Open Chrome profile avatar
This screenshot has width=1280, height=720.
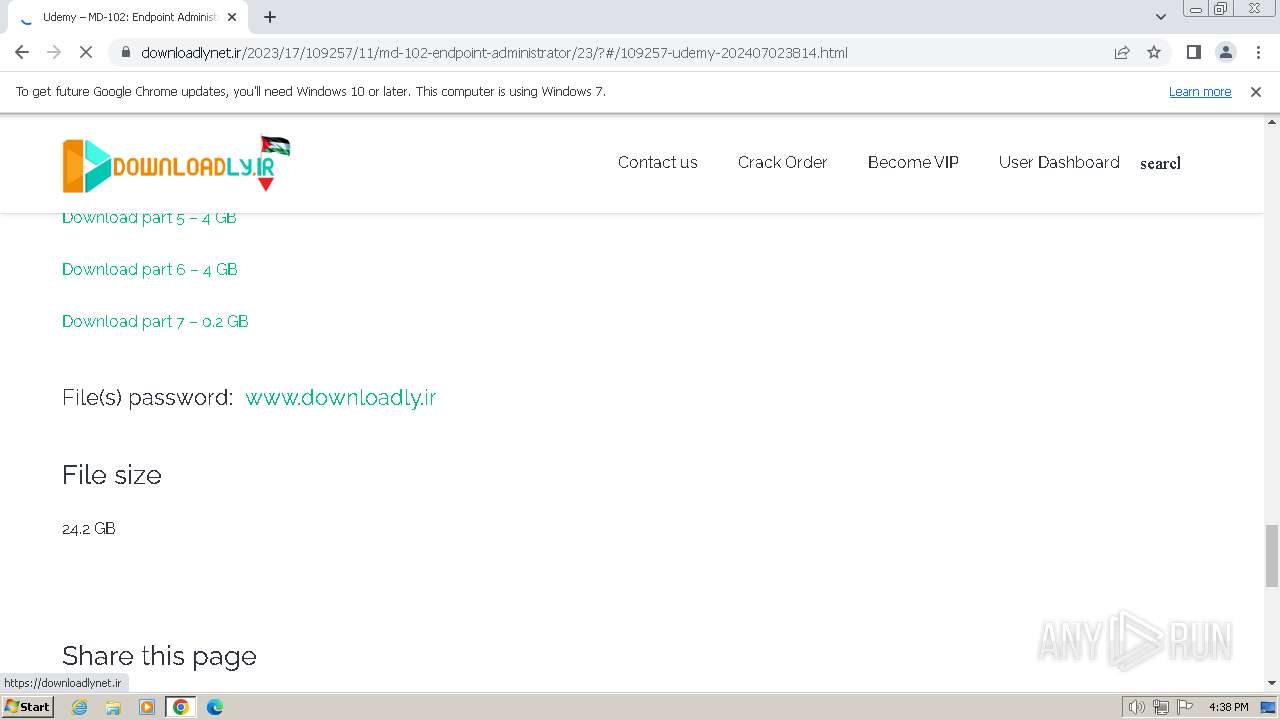click(x=1225, y=52)
